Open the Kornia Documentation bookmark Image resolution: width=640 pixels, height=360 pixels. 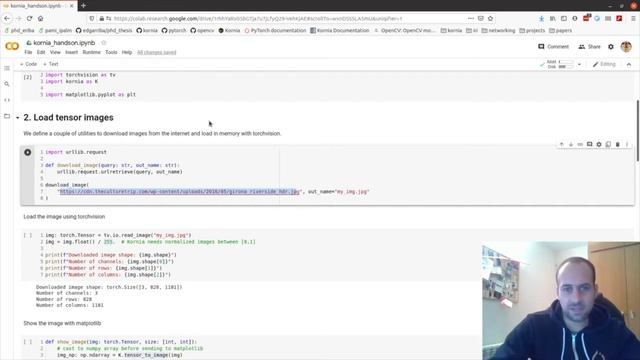point(340,31)
